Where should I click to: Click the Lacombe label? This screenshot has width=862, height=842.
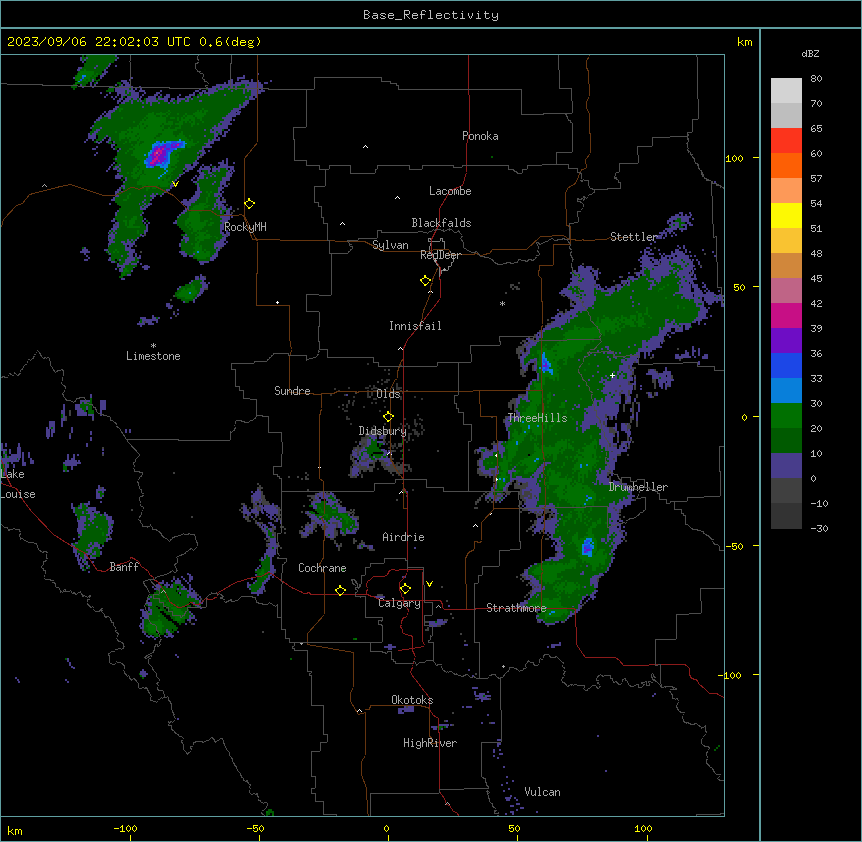click(x=450, y=191)
